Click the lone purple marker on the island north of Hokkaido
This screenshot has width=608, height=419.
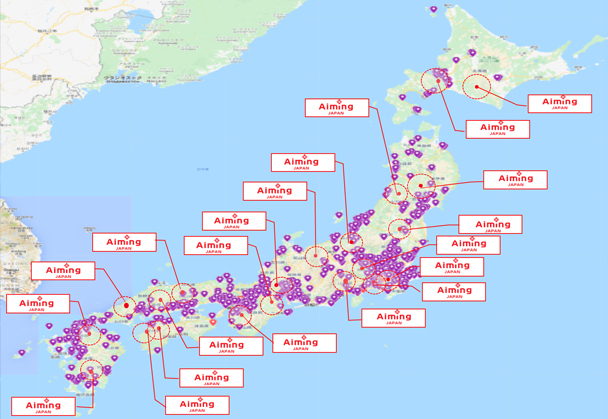pos(433,9)
